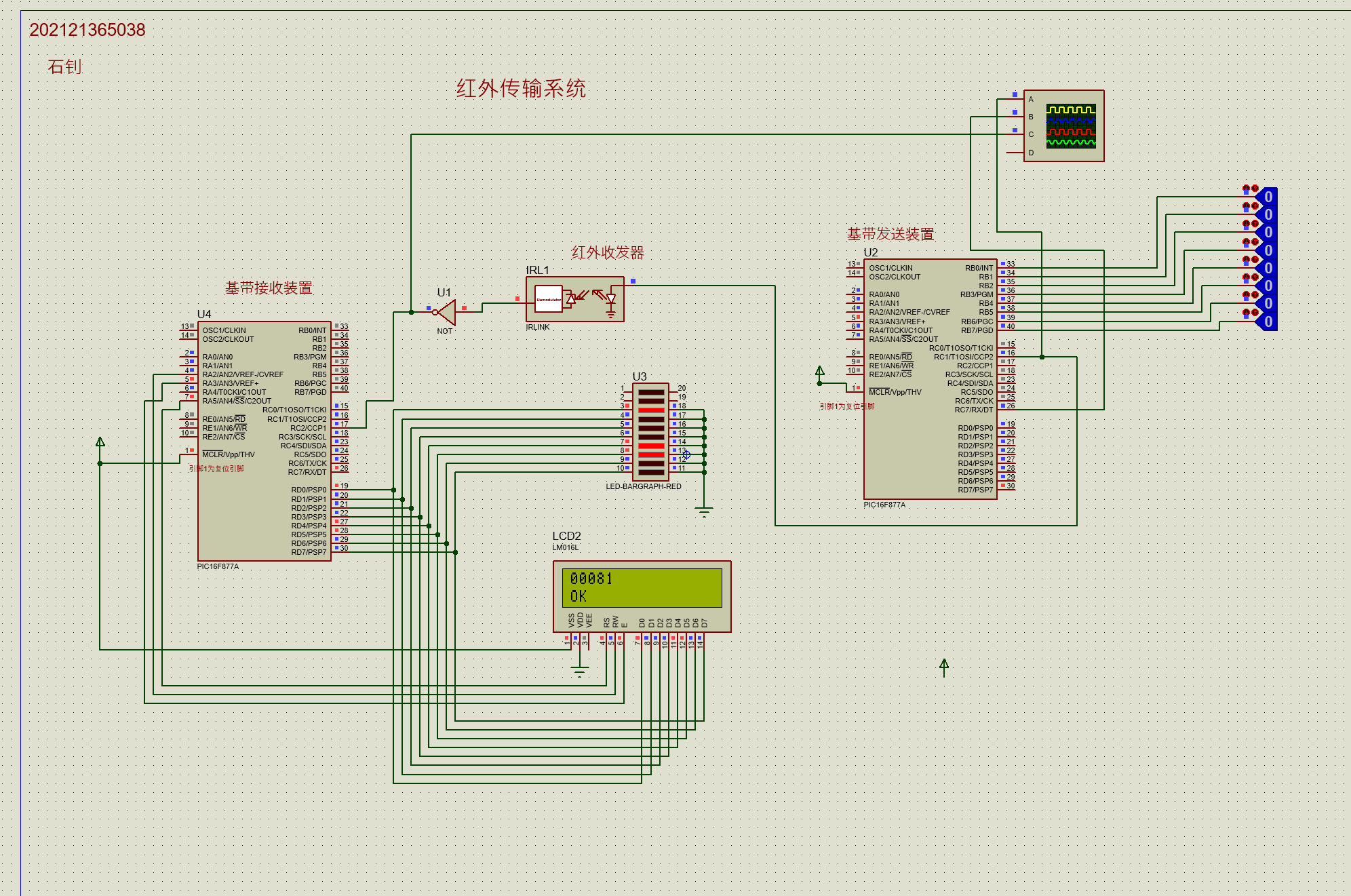The height and width of the screenshot is (896, 1351).
Task: Click the LM016L LCD screen showing 00081
Action: [x=642, y=587]
